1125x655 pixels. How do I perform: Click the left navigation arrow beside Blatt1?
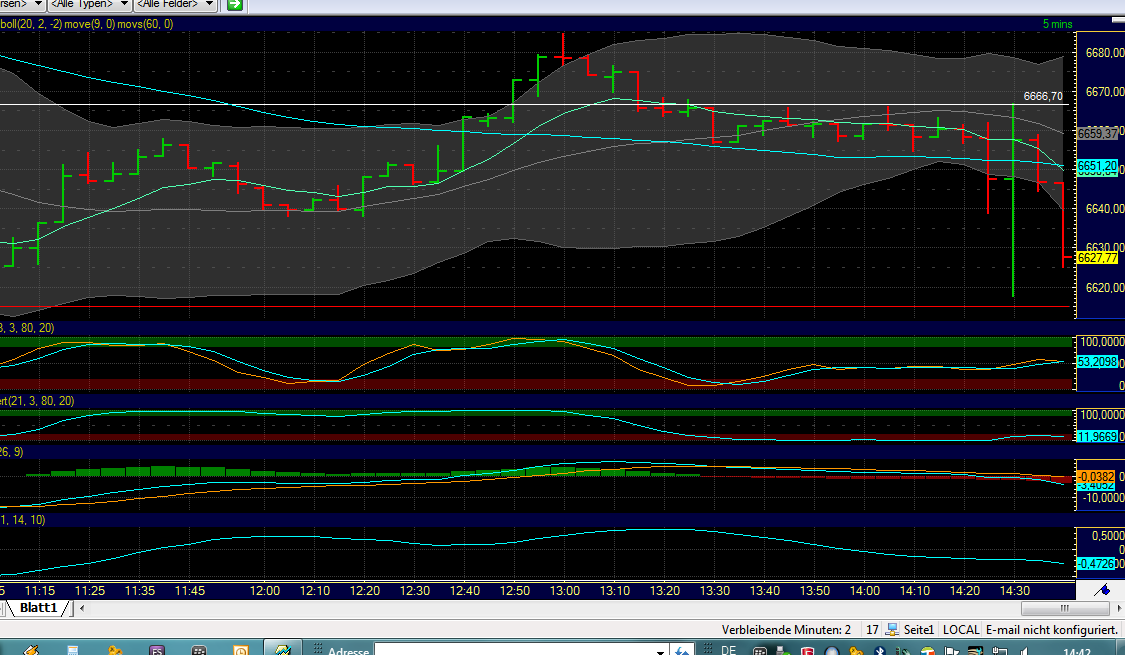point(82,607)
